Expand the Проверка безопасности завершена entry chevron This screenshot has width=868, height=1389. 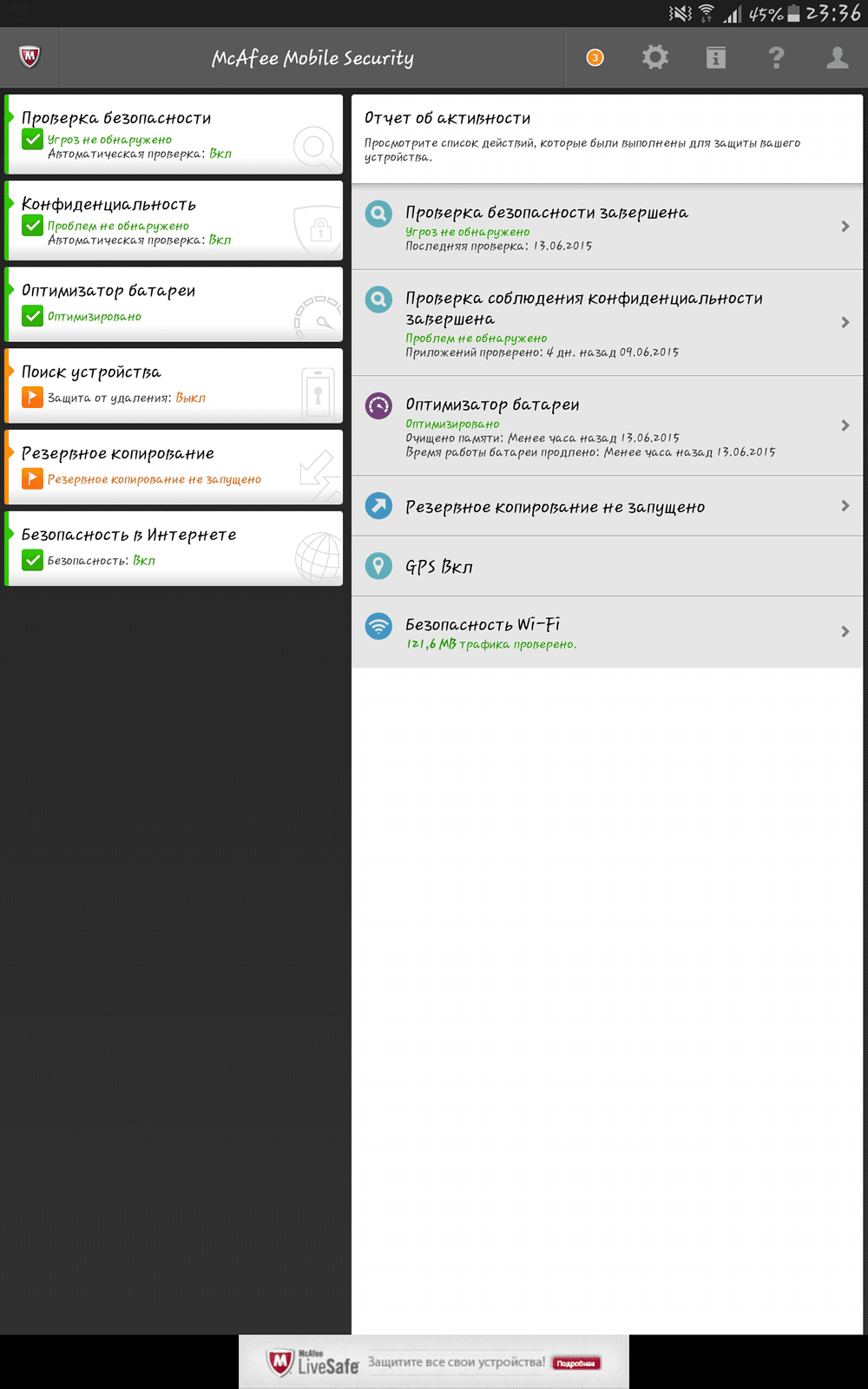[x=845, y=227]
